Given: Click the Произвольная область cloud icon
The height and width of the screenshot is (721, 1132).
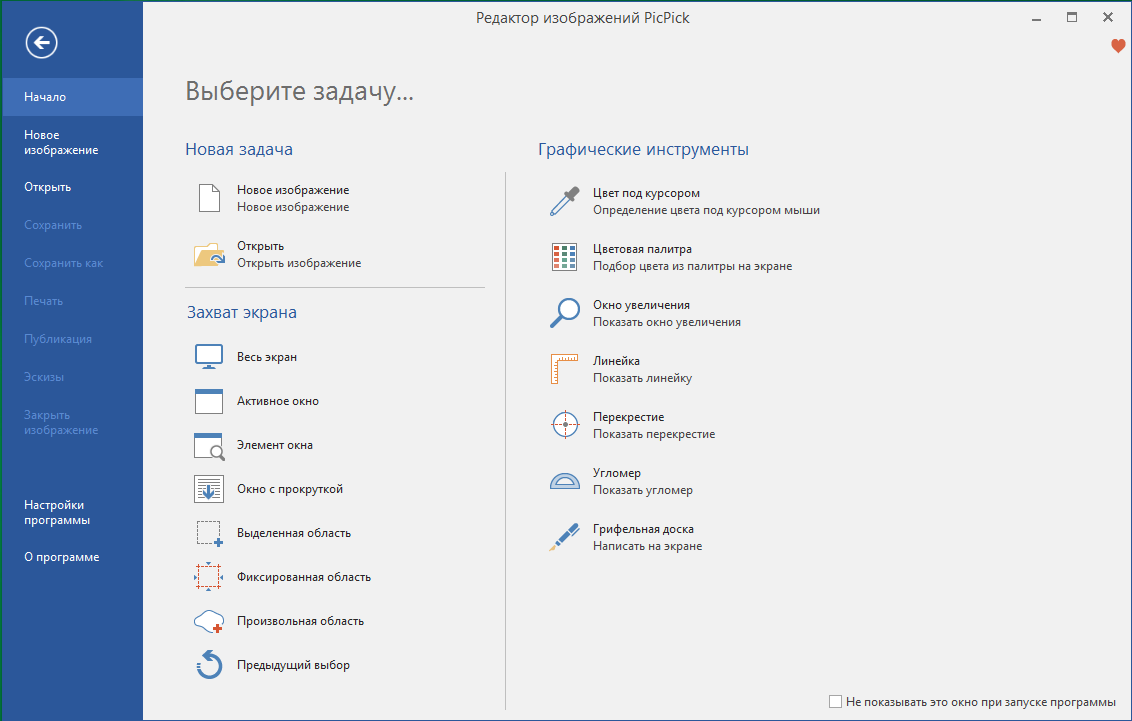Looking at the screenshot, I should tap(209, 621).
